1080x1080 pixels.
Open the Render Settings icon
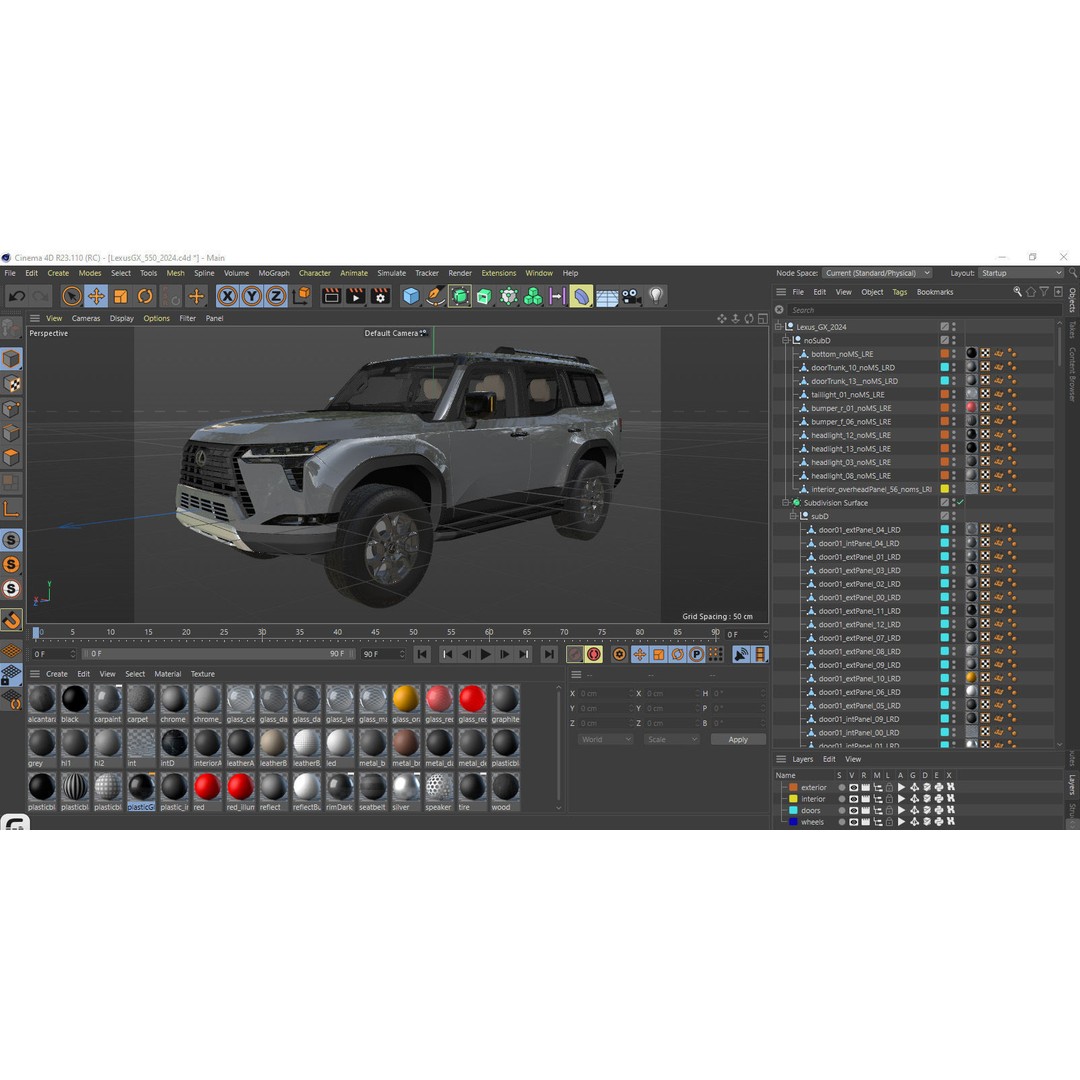click(380, 296)
